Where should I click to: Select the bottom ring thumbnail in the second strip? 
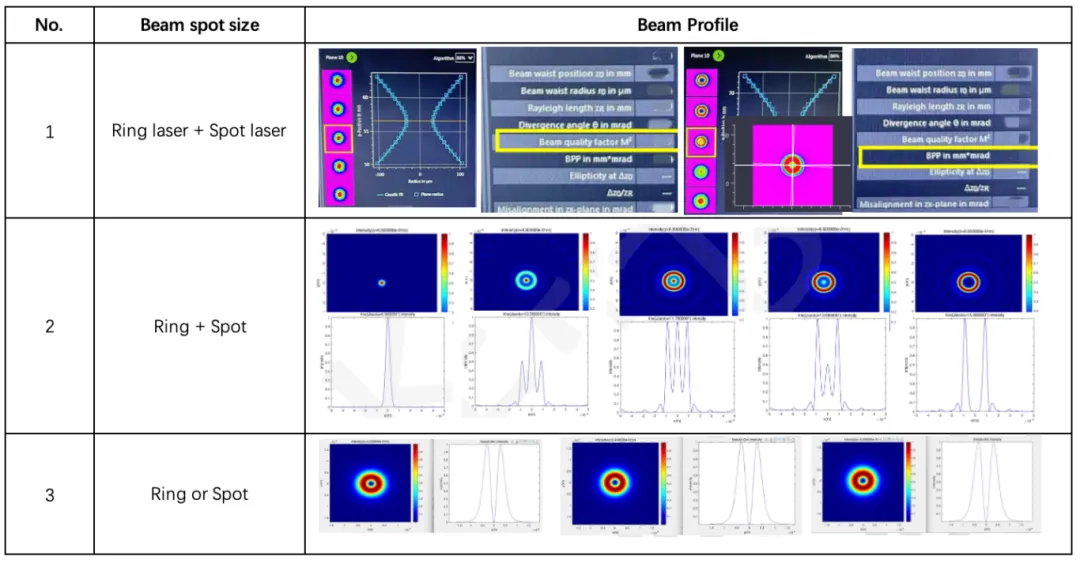[x=700, y=201]
